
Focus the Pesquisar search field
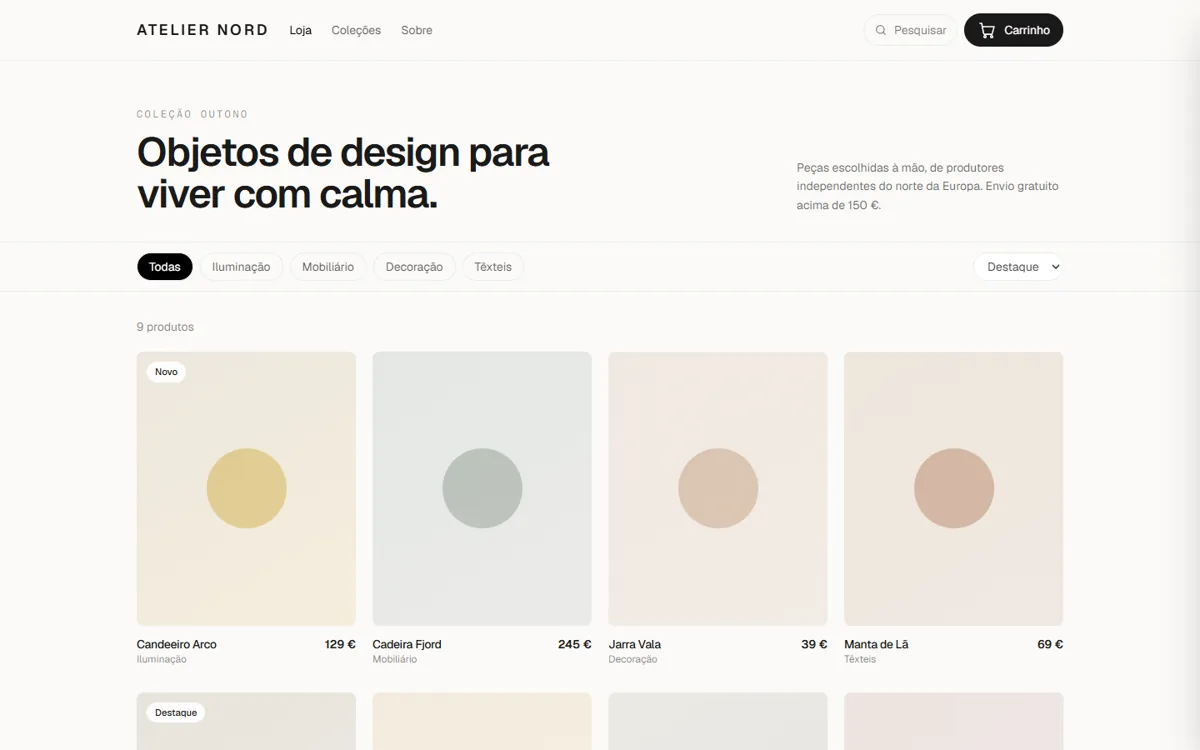tap(910, 30)
